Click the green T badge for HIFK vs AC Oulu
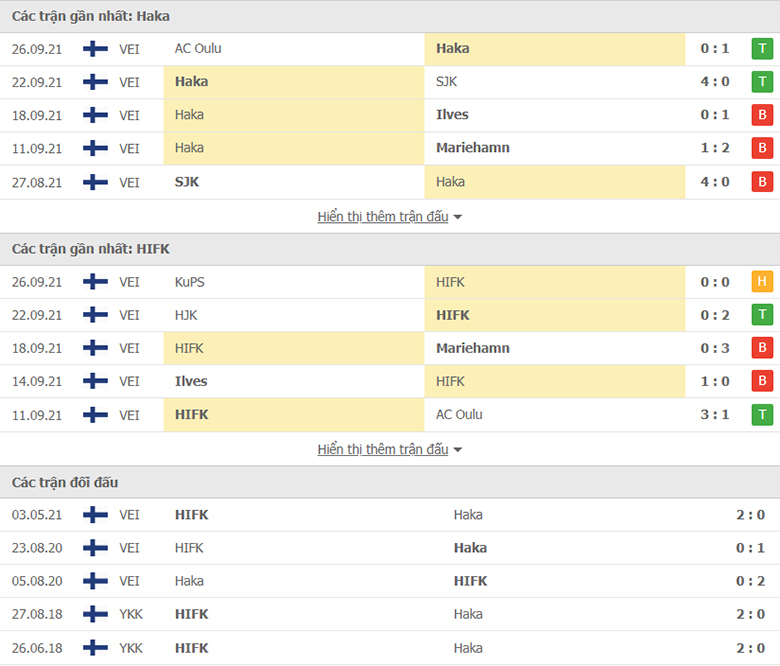The image size is (780, 666). (762, 414)
